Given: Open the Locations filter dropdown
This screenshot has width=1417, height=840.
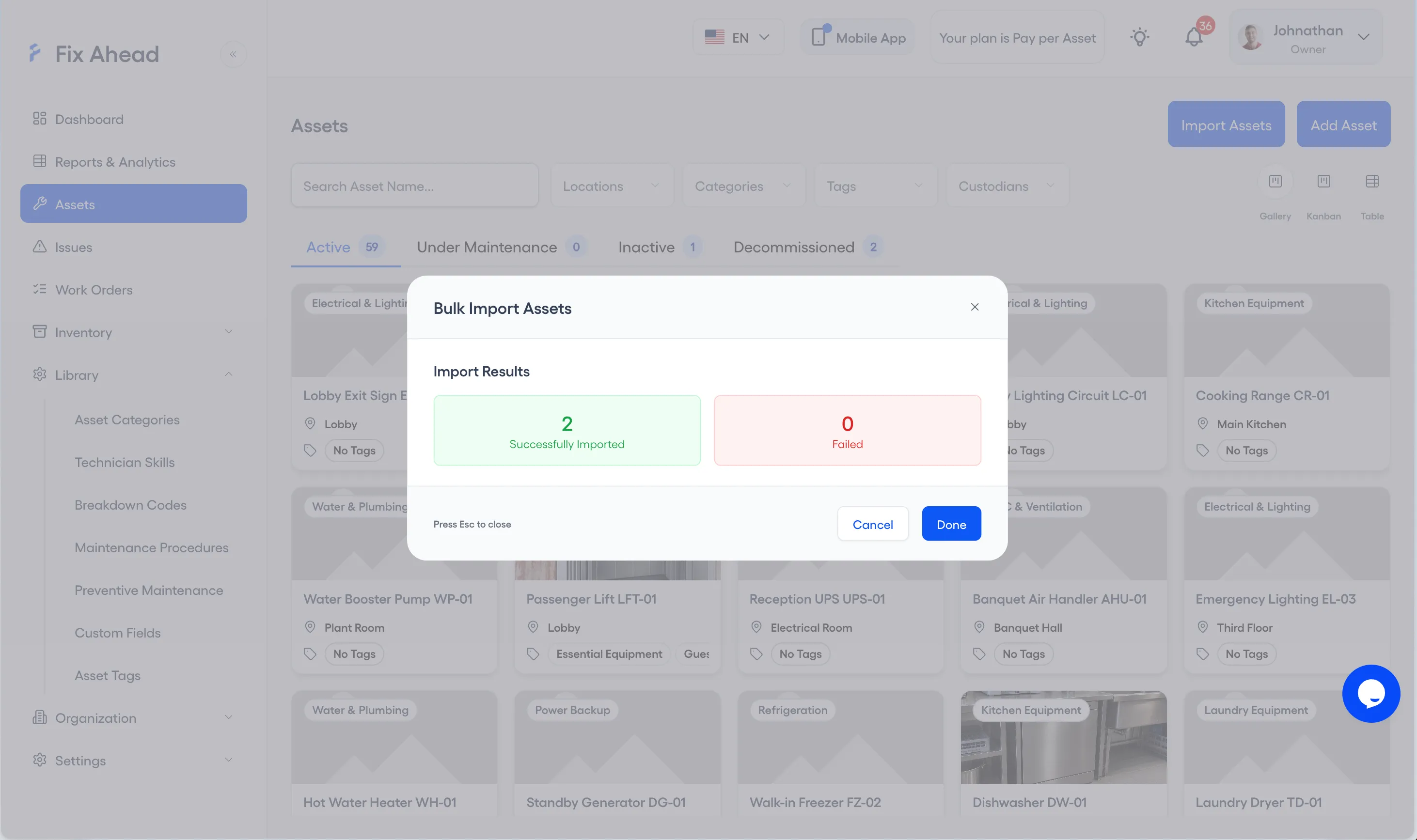Looking at the screenshot, I should pos(612,186).
